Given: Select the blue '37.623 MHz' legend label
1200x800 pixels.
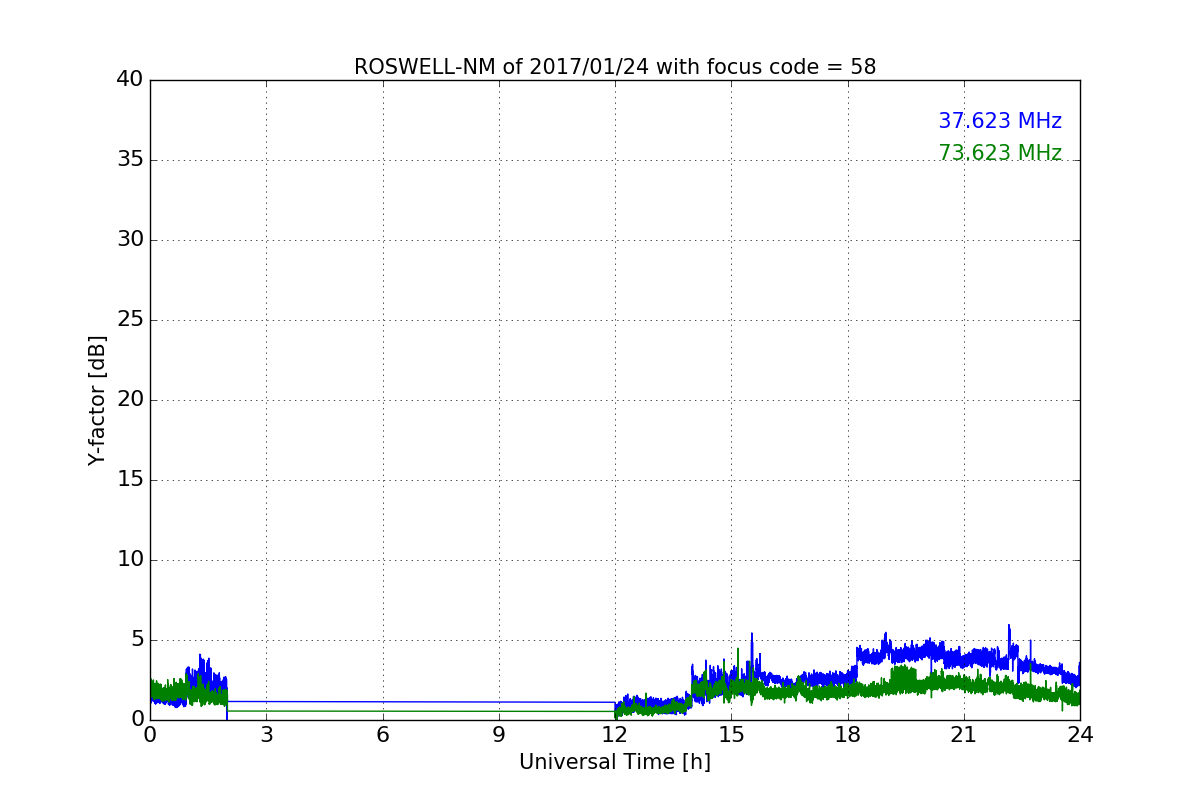Looking at the screenshot, I should (1000, 121).
